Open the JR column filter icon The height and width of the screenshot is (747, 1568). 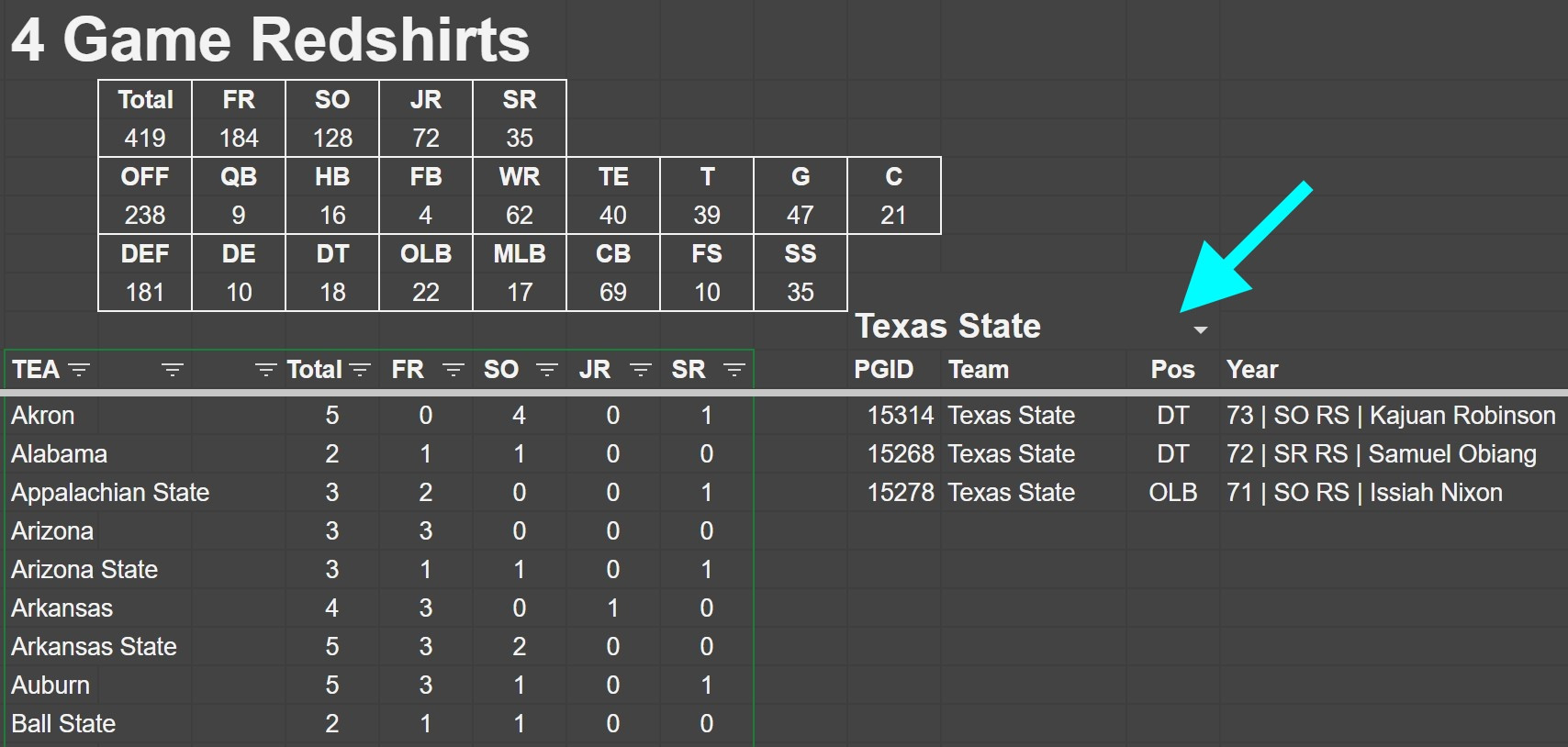click(x=641, y=370)
